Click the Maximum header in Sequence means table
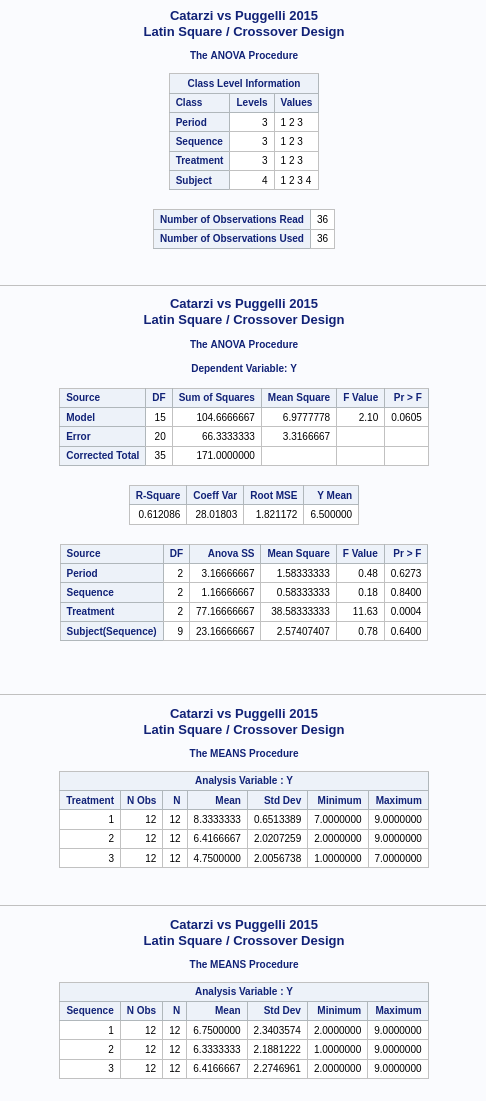 click(398, 1011)
